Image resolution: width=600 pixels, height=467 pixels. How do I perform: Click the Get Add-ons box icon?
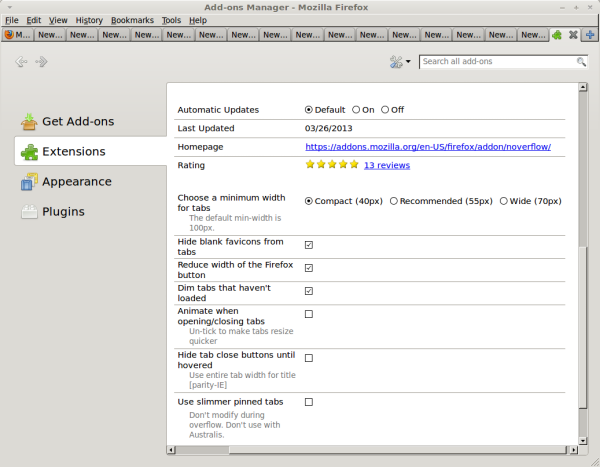(x=29, y=122)
